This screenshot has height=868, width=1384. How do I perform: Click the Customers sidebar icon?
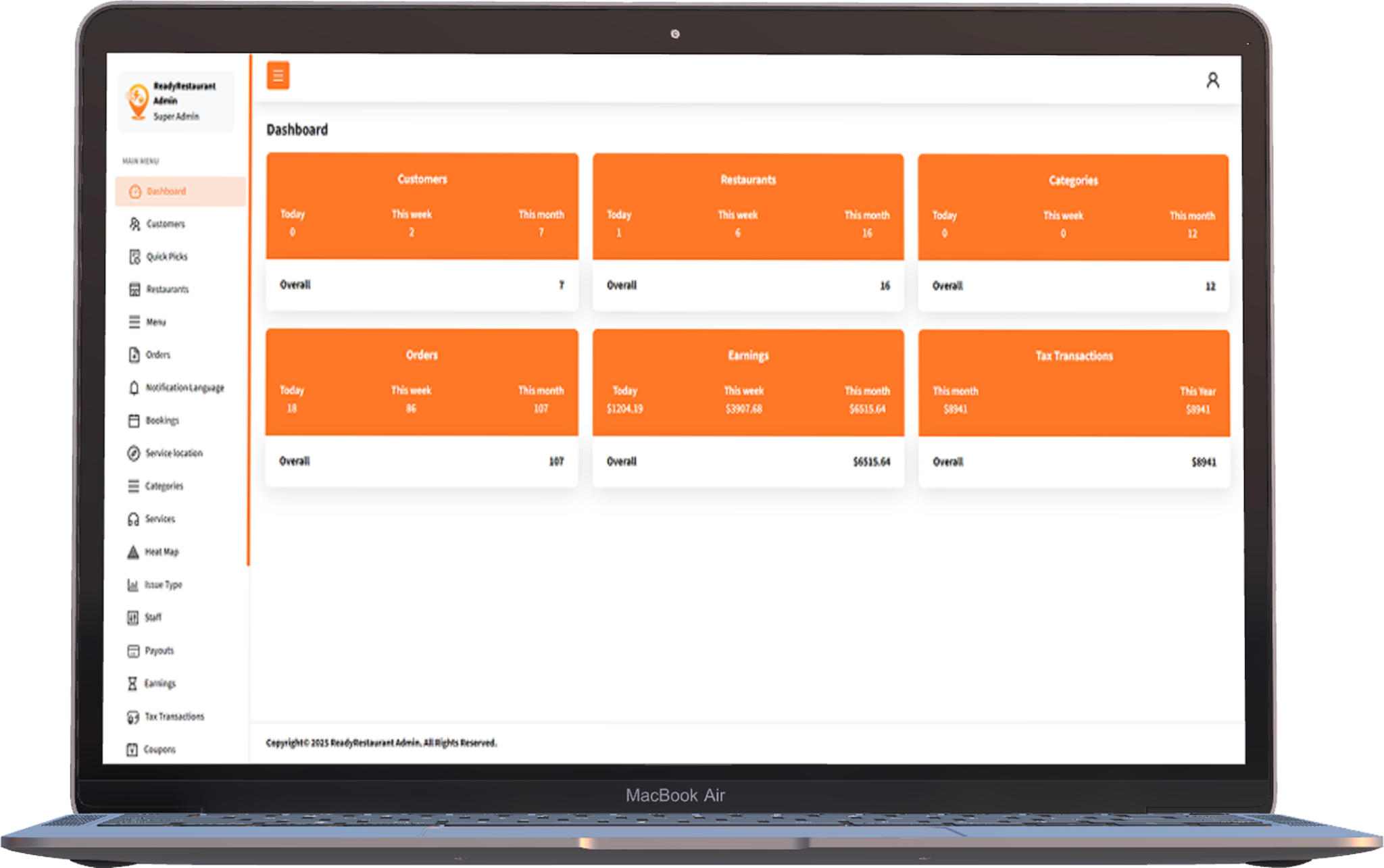(x=134, y=224)
